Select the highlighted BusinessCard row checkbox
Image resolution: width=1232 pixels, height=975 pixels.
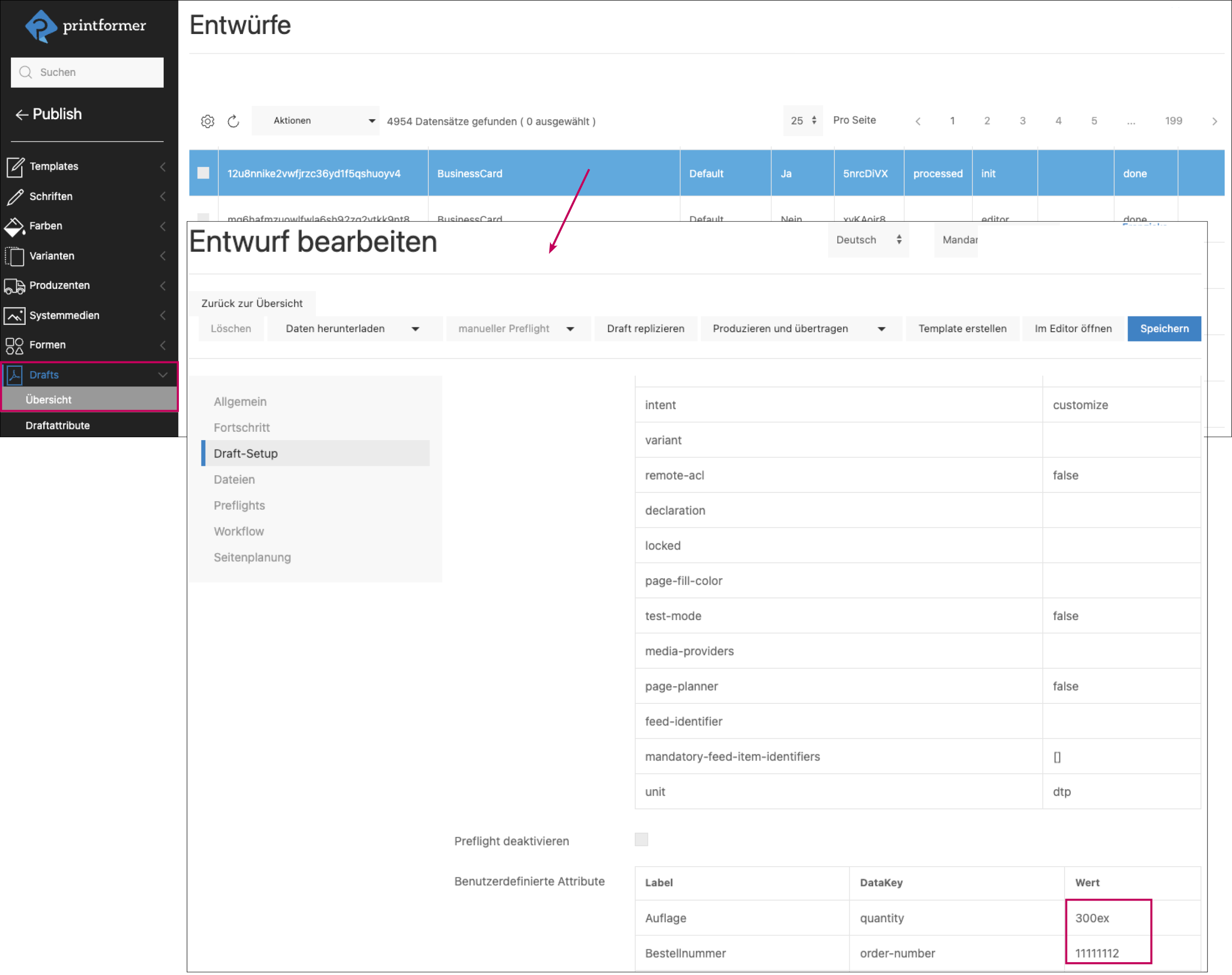point(203,173)
